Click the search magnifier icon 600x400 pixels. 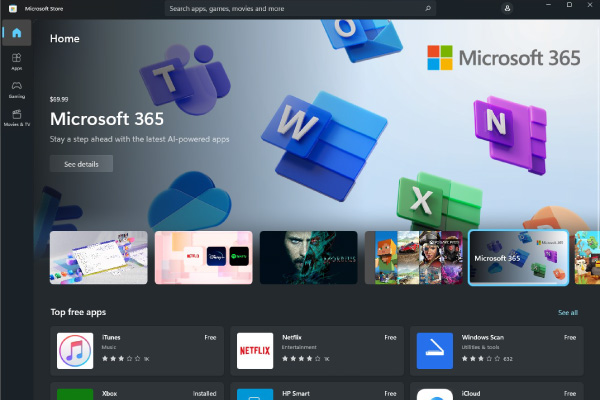[x=428, y=8]
